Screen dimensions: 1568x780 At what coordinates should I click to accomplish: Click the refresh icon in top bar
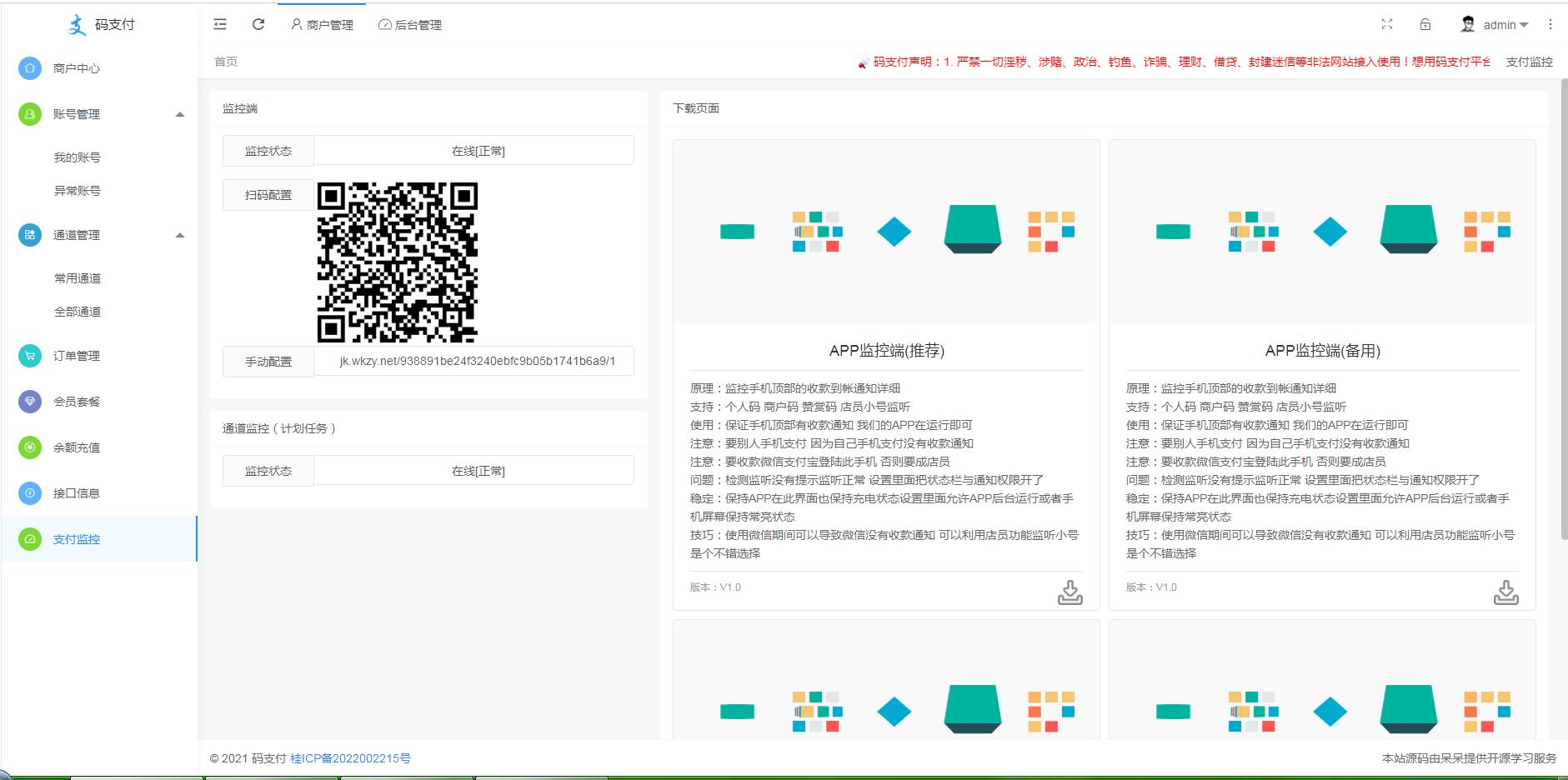258,25
